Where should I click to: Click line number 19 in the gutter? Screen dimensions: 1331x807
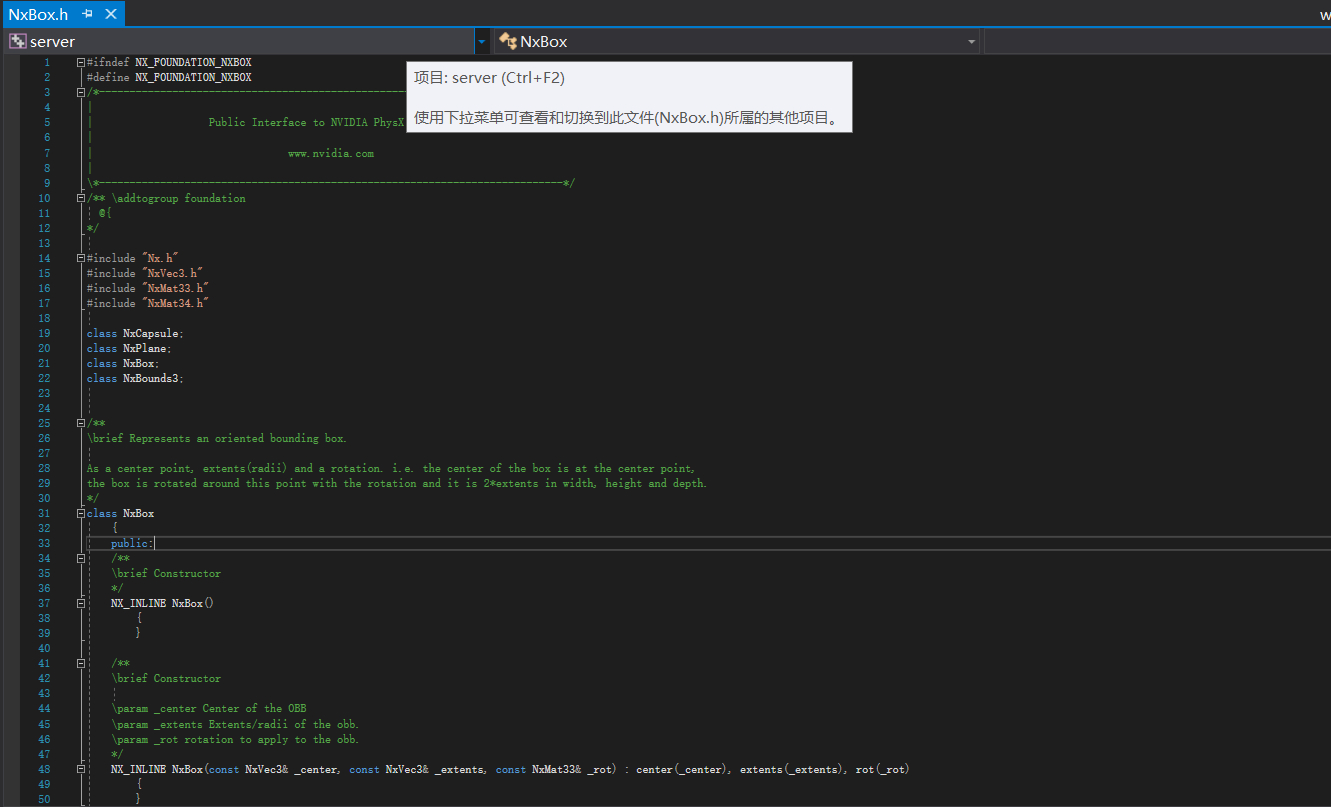(x=44, y=333)
